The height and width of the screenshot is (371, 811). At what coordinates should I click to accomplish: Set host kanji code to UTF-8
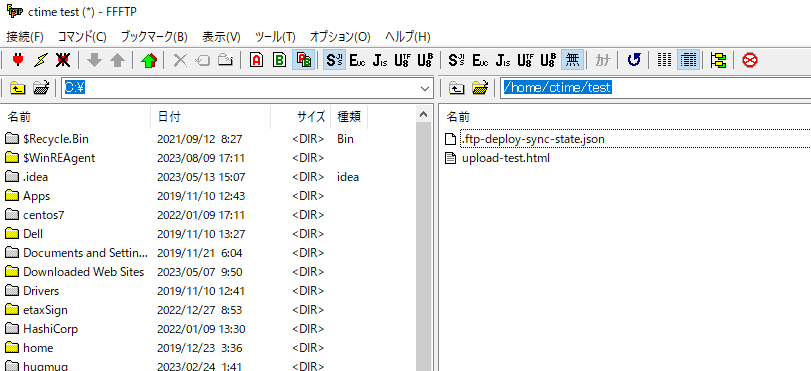[525, 61]
